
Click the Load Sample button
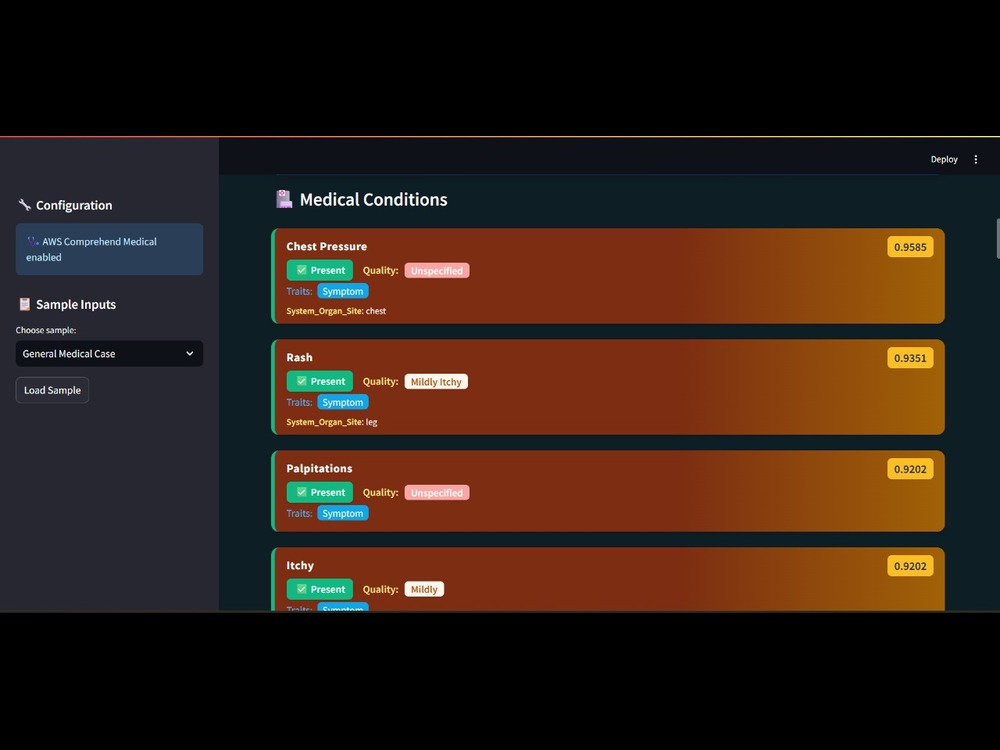[x=52, y=390]
